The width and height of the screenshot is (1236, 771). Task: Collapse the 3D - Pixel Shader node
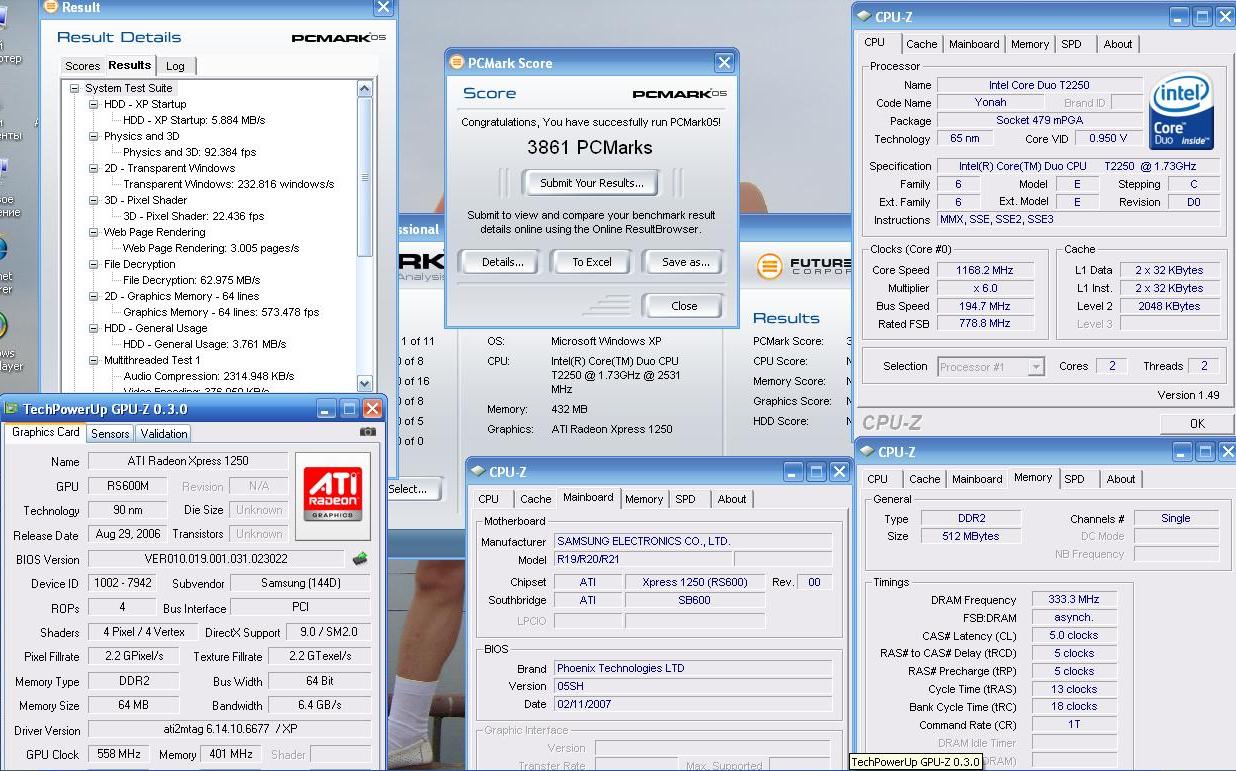coord(93,200)
